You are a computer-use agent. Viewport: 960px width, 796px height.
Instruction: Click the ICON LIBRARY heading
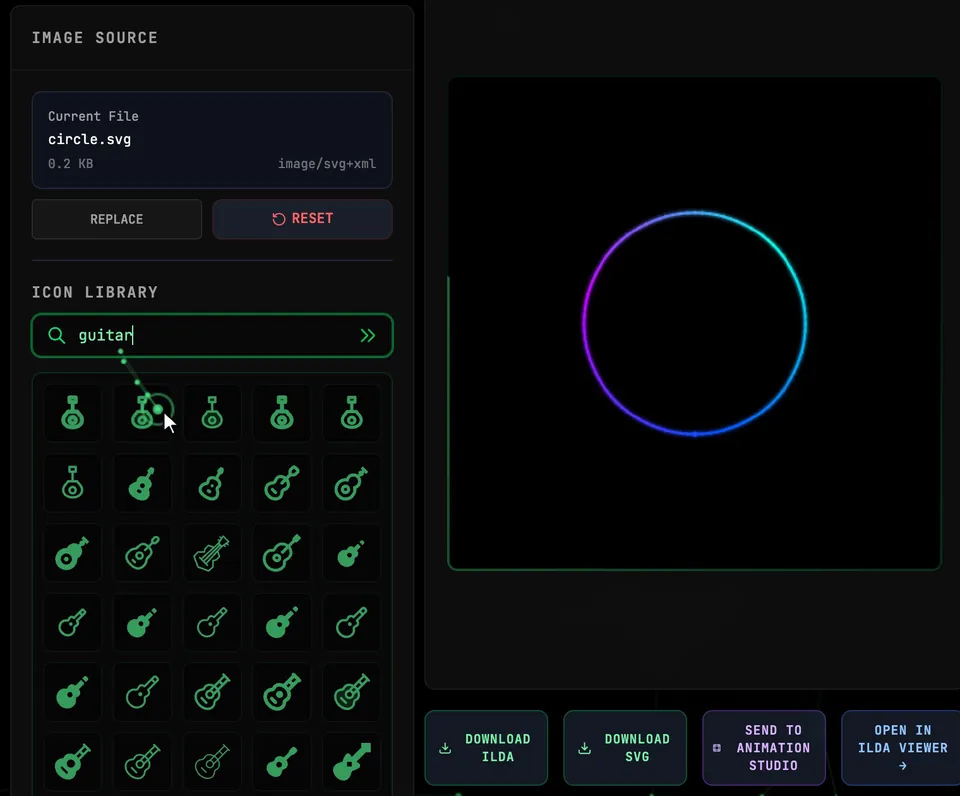point(95,292)
